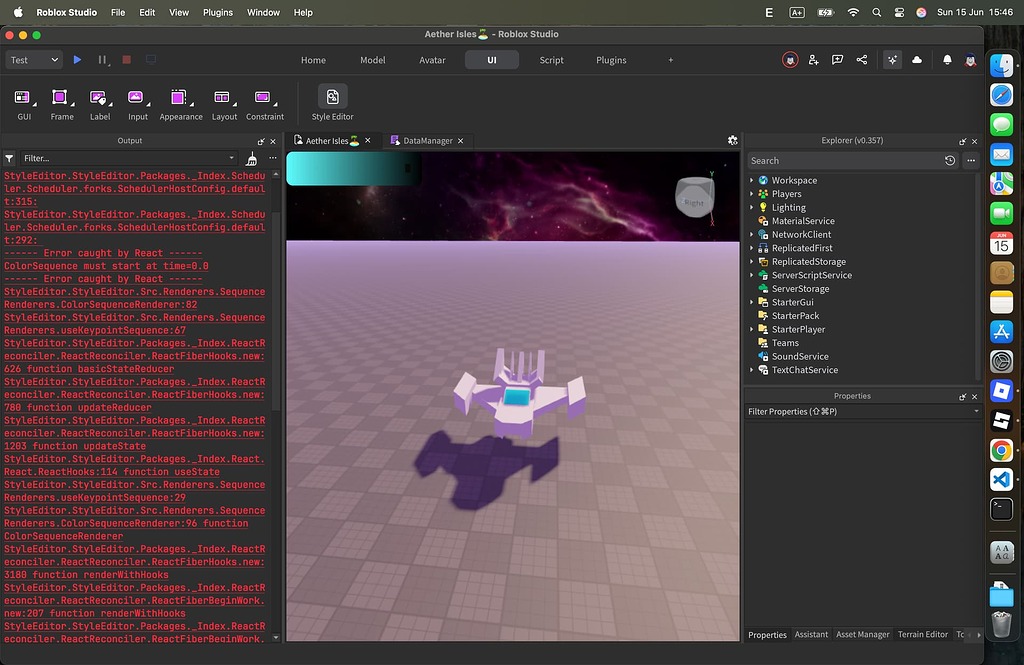Viewport: 1024px width, 665px height.
Task: Open the Test mode dropdown
Action: click(34, 59)
